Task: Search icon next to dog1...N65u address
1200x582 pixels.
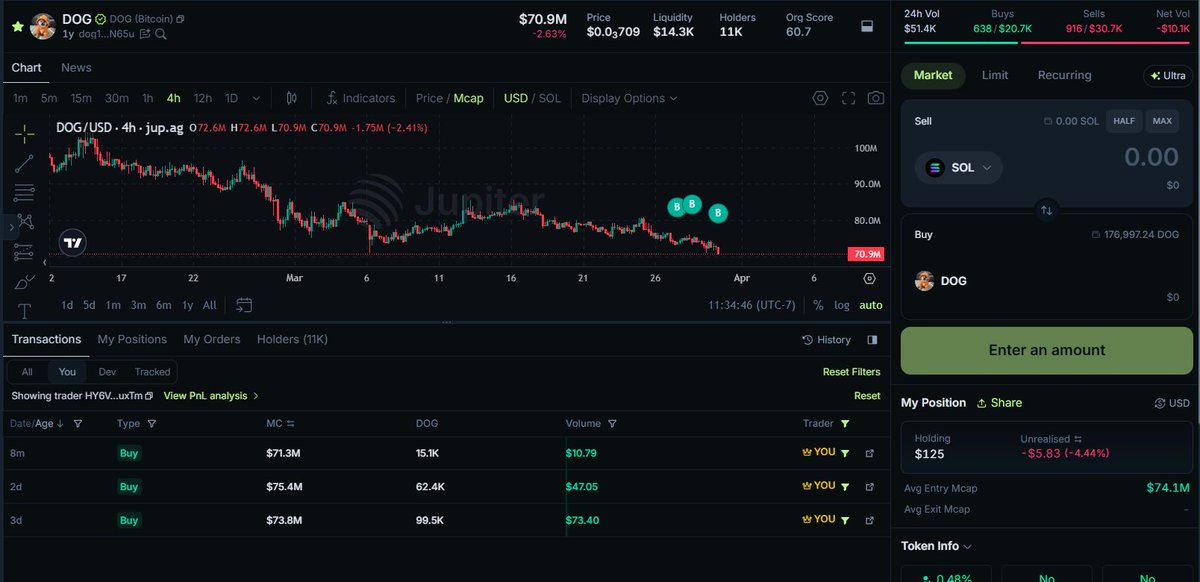Action: point(161,34)
